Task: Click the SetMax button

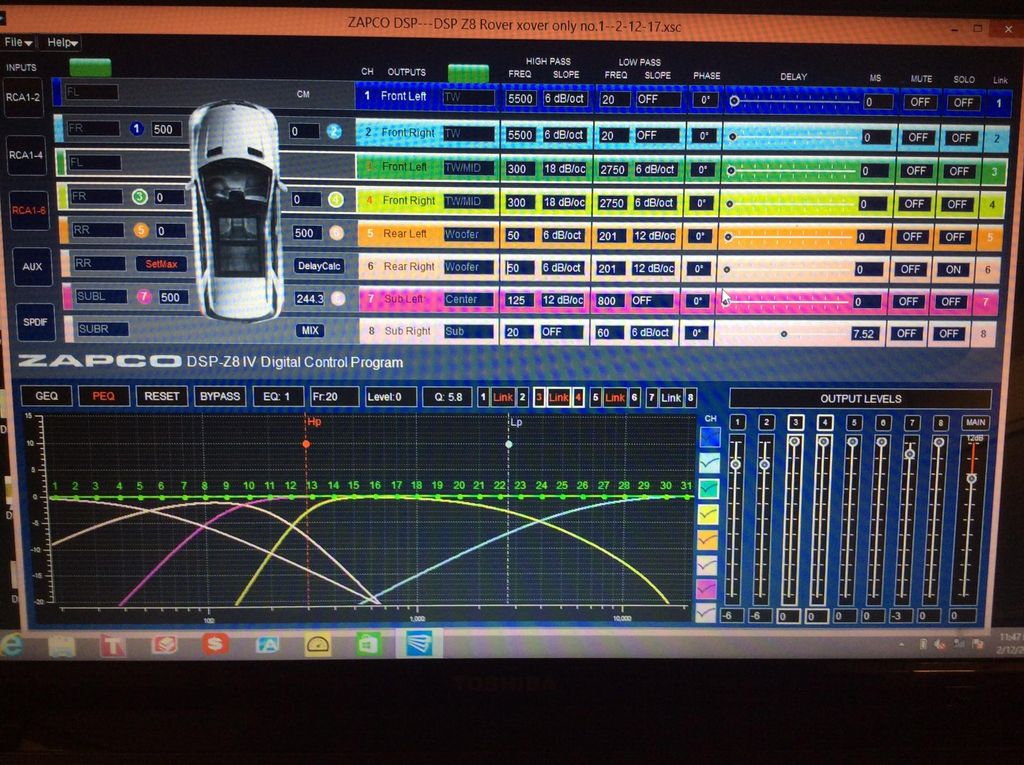Action: 161,264
